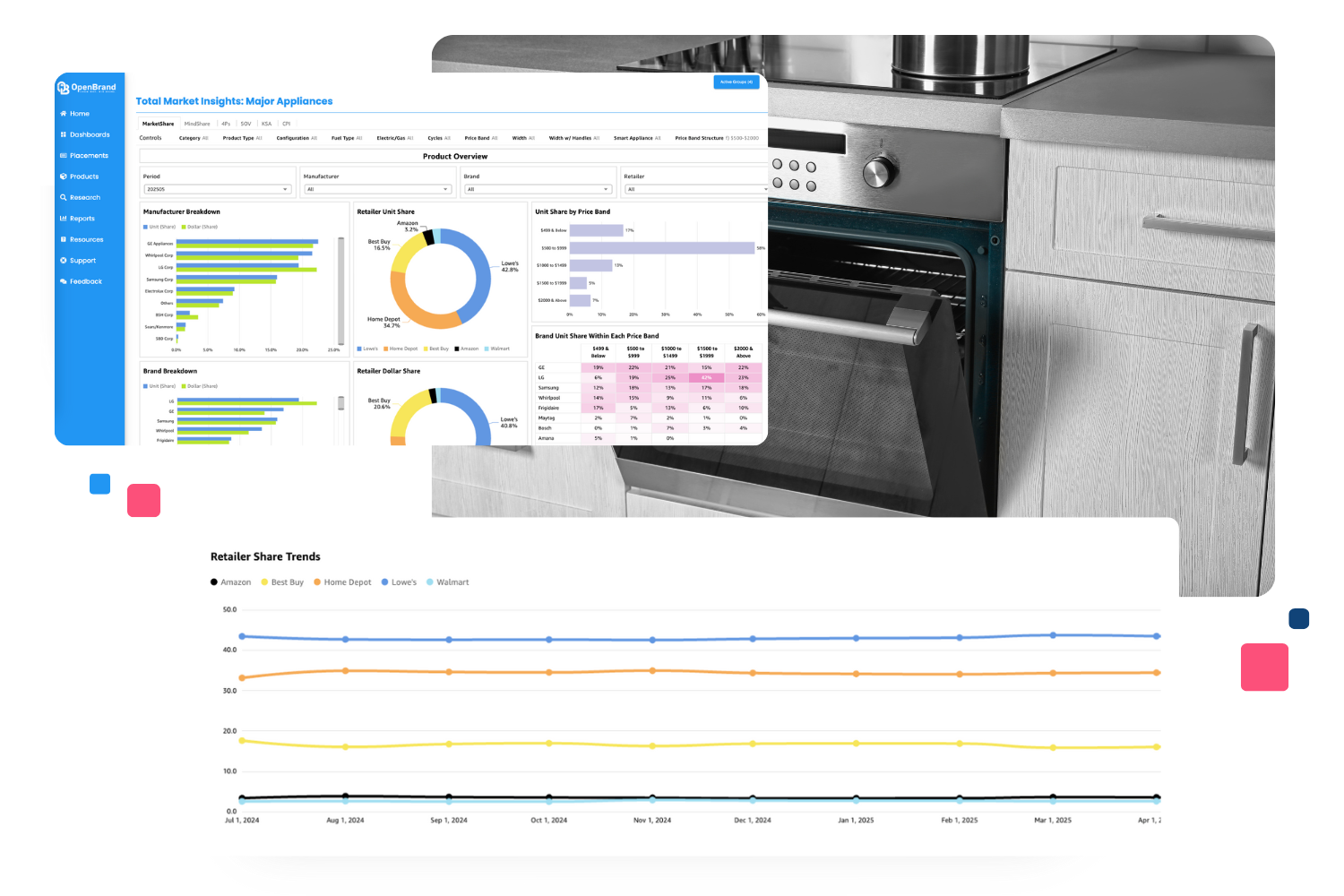Click the Support lifebuoy icon
The height and width of the screenshot is (896, 1344).
click(64, 261)
